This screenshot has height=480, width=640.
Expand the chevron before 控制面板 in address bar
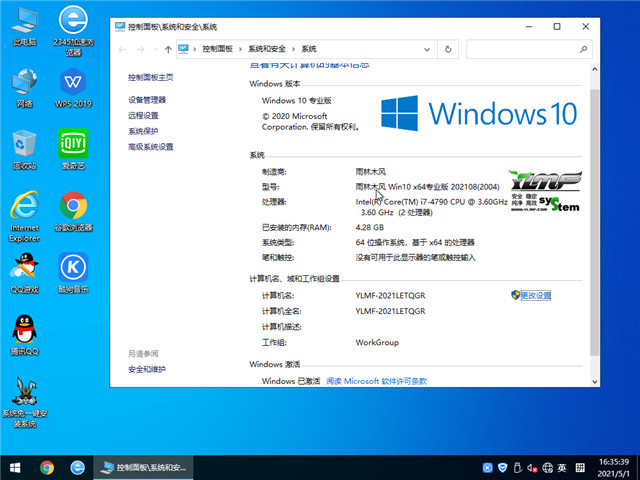click(x=195, y=49)
